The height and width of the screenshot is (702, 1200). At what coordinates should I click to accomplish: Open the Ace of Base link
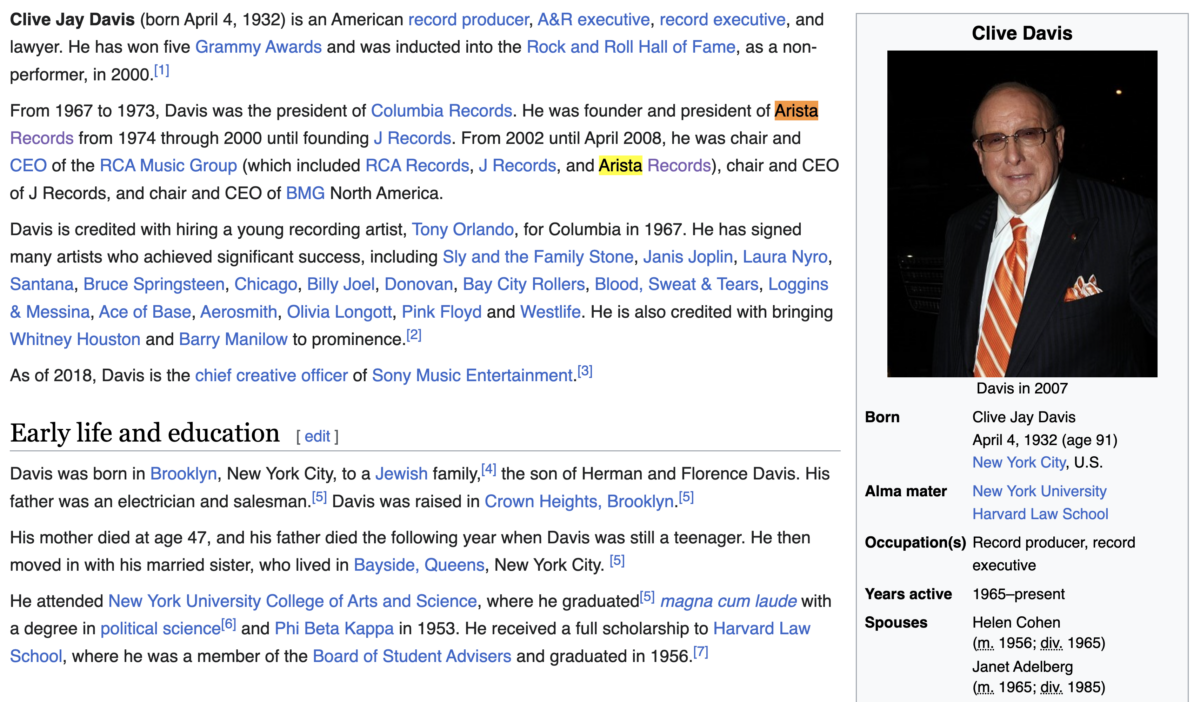coord(144,312)
